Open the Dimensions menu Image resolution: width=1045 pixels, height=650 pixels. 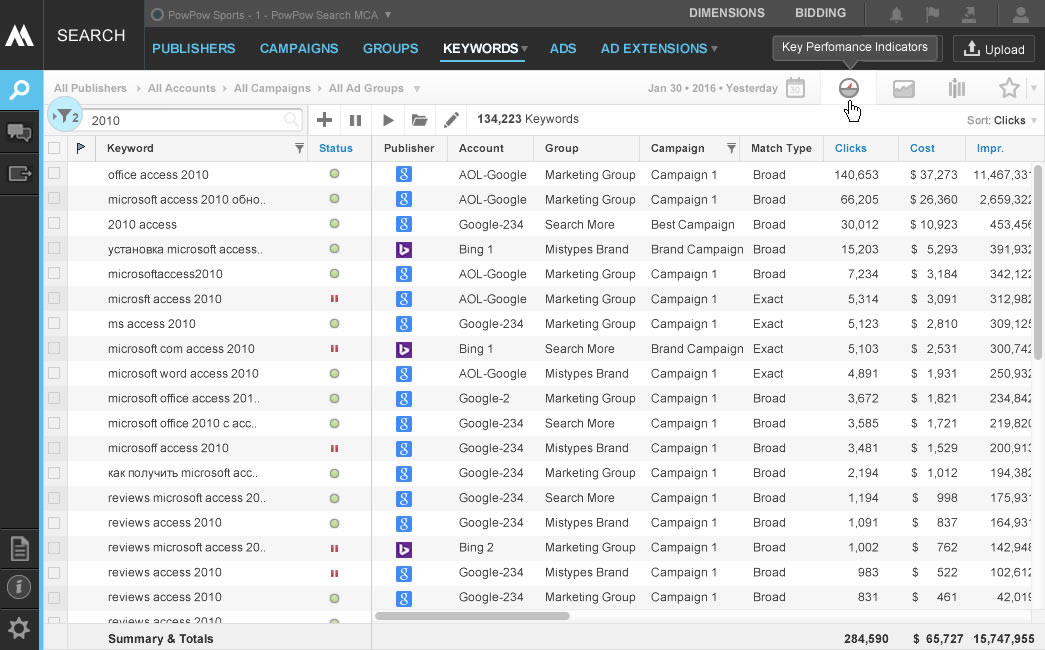[x=726, y=13]
